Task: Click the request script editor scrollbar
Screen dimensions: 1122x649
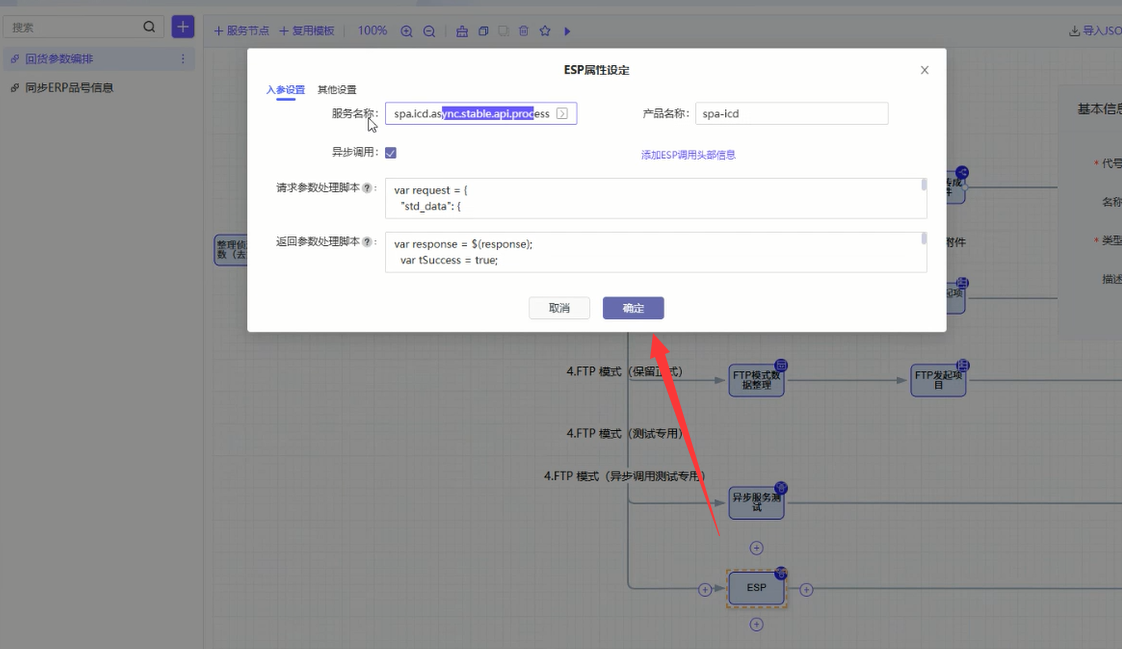Action: [x=924, y=185]
